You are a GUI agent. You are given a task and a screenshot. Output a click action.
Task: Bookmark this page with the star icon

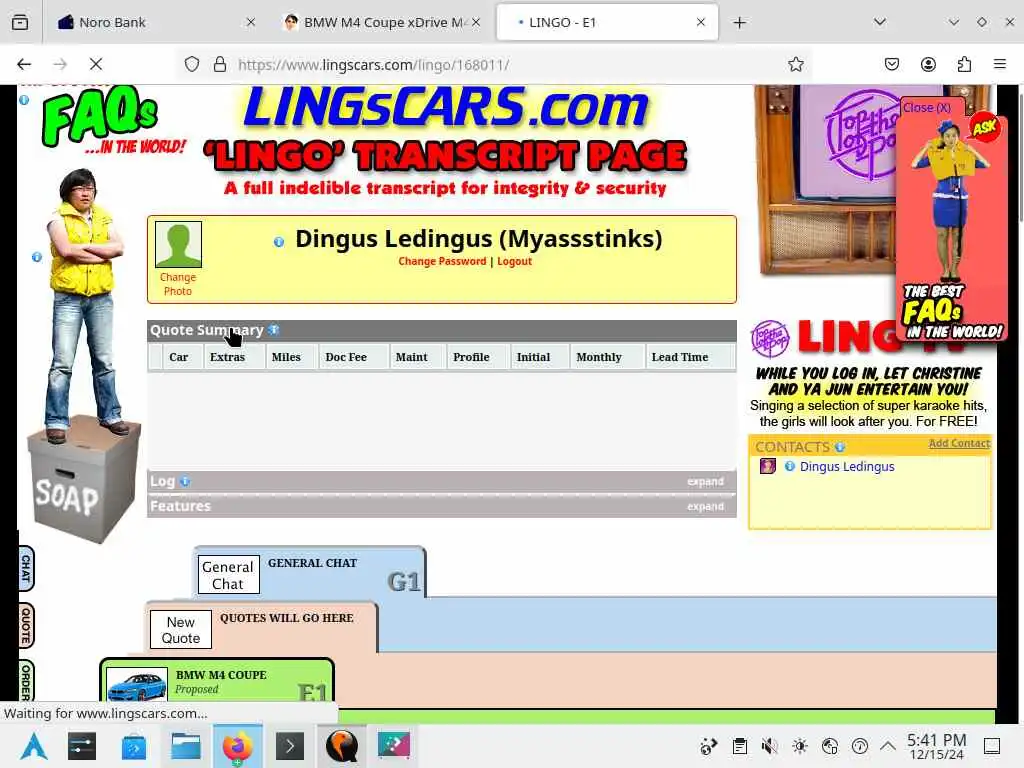pos(795,64)
